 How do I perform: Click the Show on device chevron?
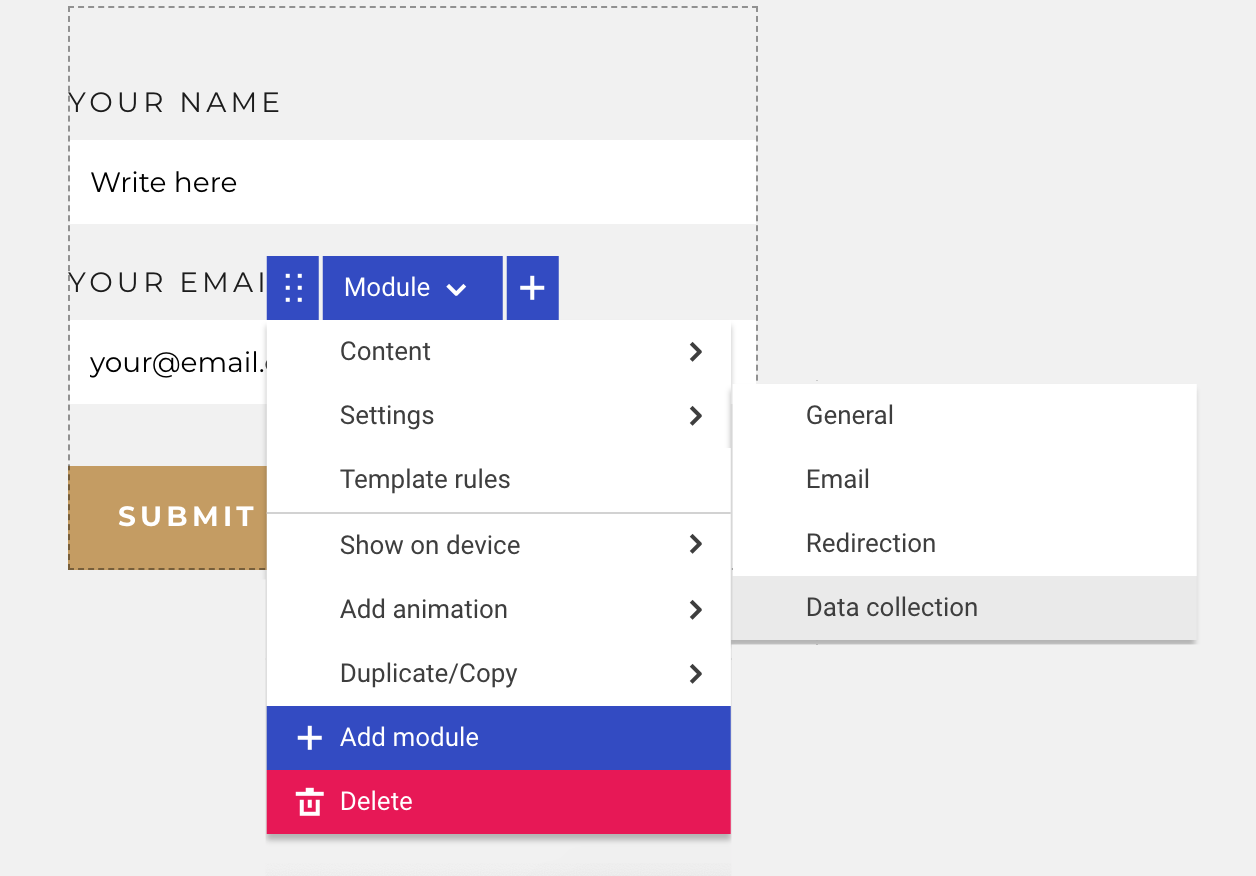coord(696,545)
